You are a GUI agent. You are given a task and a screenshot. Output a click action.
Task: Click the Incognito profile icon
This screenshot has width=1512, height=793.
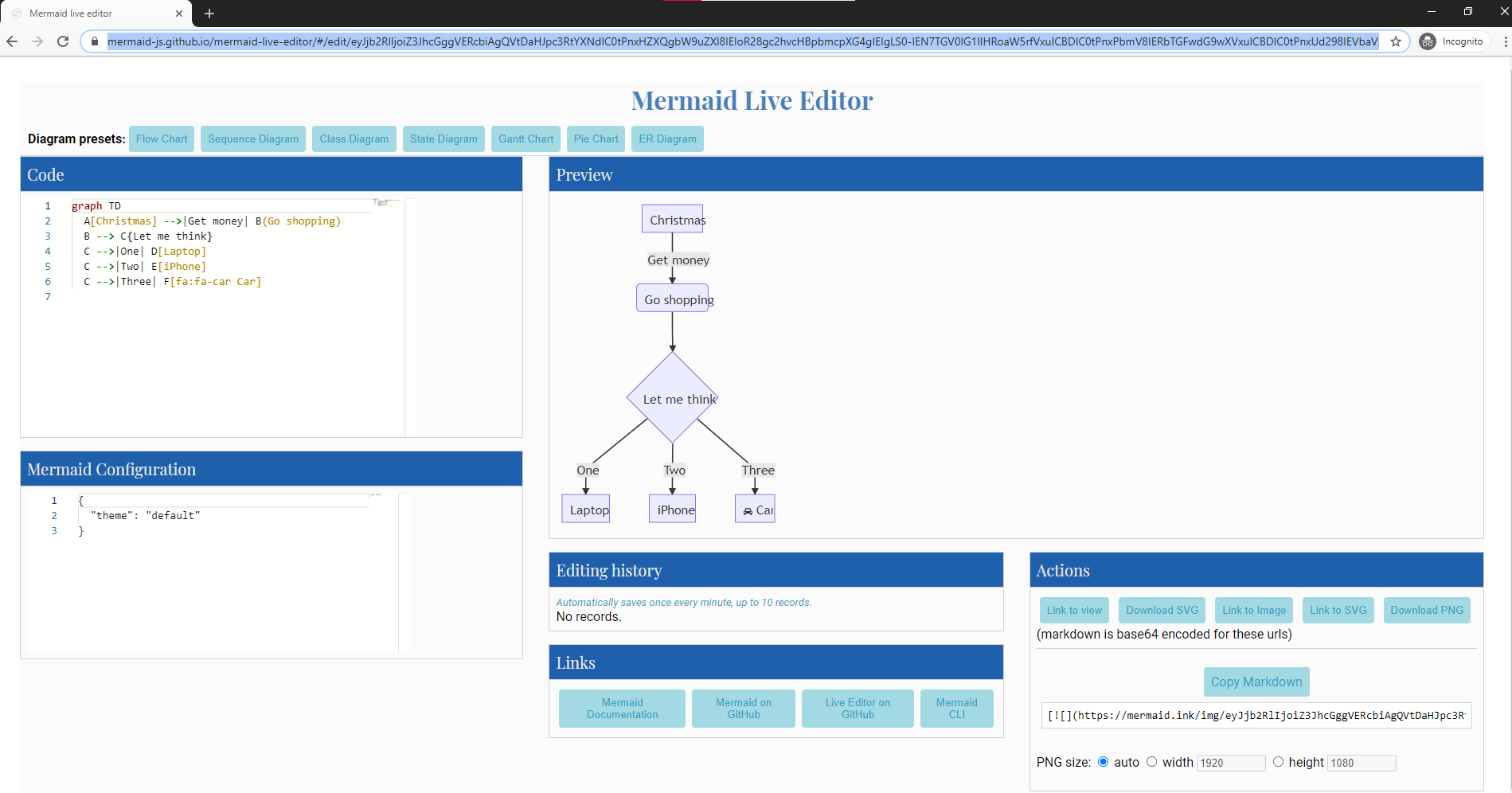coord(1428,41)
